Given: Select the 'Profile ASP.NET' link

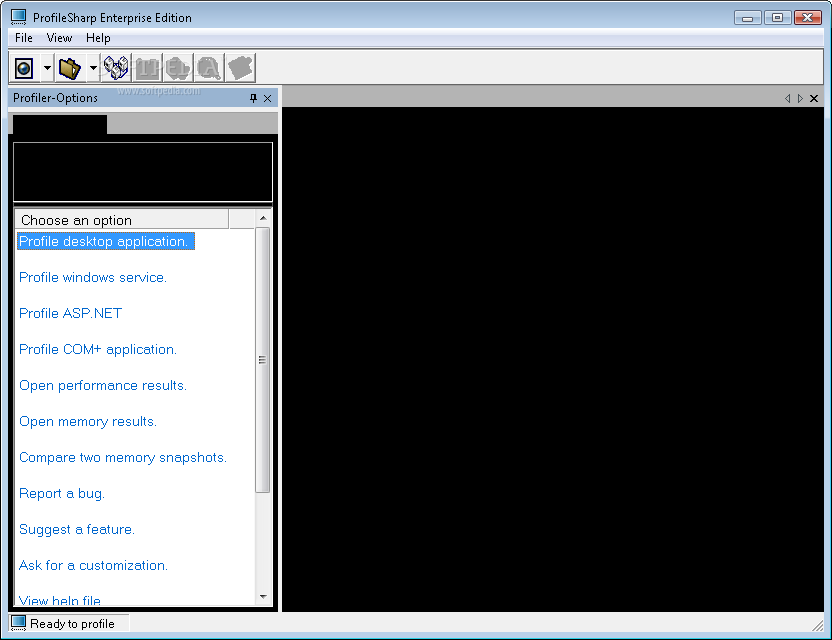Looking at the screenshot, I should point(71,313).
